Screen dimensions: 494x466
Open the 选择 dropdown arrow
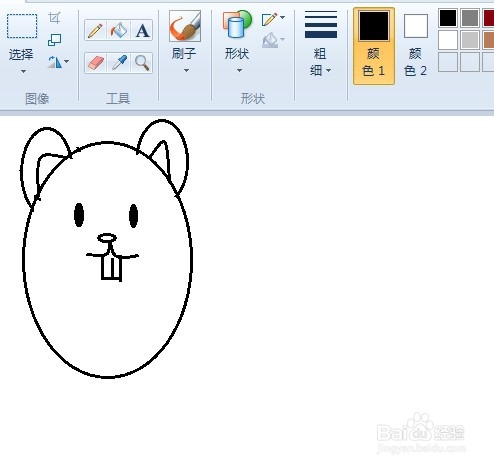click(x=23, y=71)
